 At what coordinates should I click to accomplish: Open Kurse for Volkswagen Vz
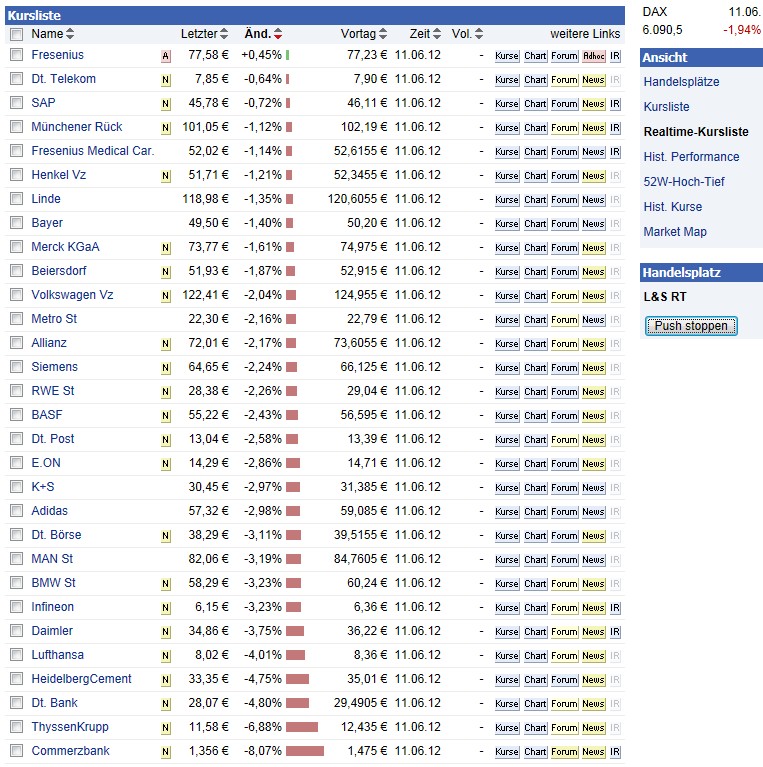tap(507, 295)
